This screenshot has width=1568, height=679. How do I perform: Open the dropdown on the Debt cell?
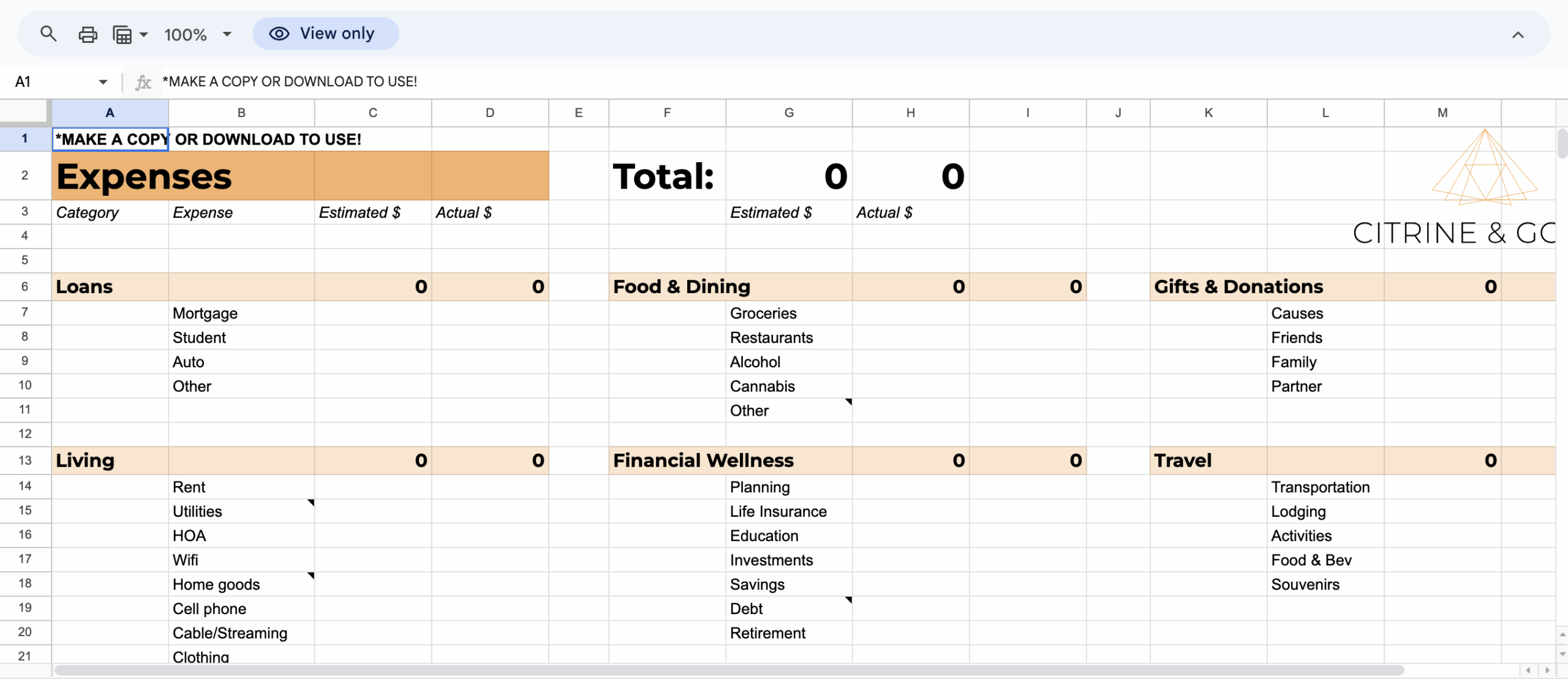click(x=848, y=601)
